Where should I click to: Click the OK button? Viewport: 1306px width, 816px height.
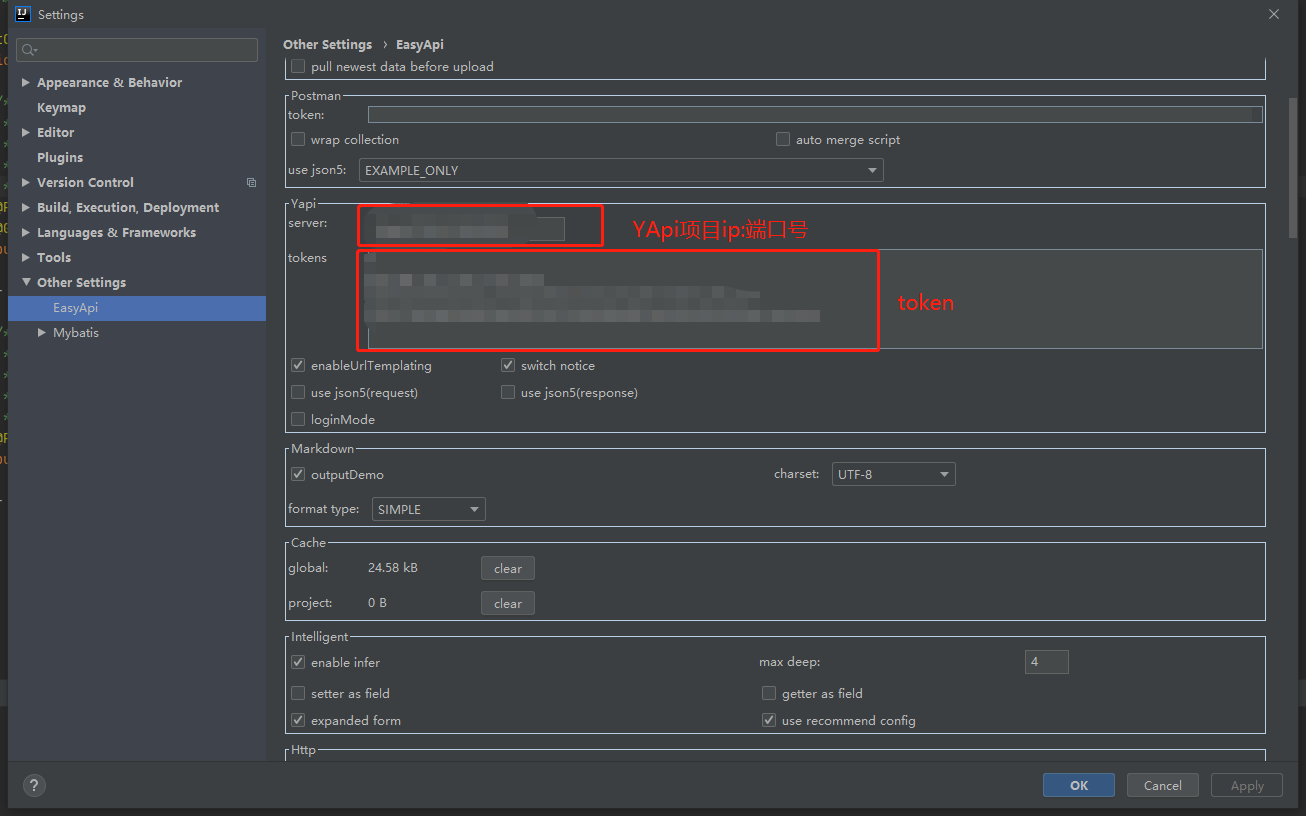[1079, 786]
